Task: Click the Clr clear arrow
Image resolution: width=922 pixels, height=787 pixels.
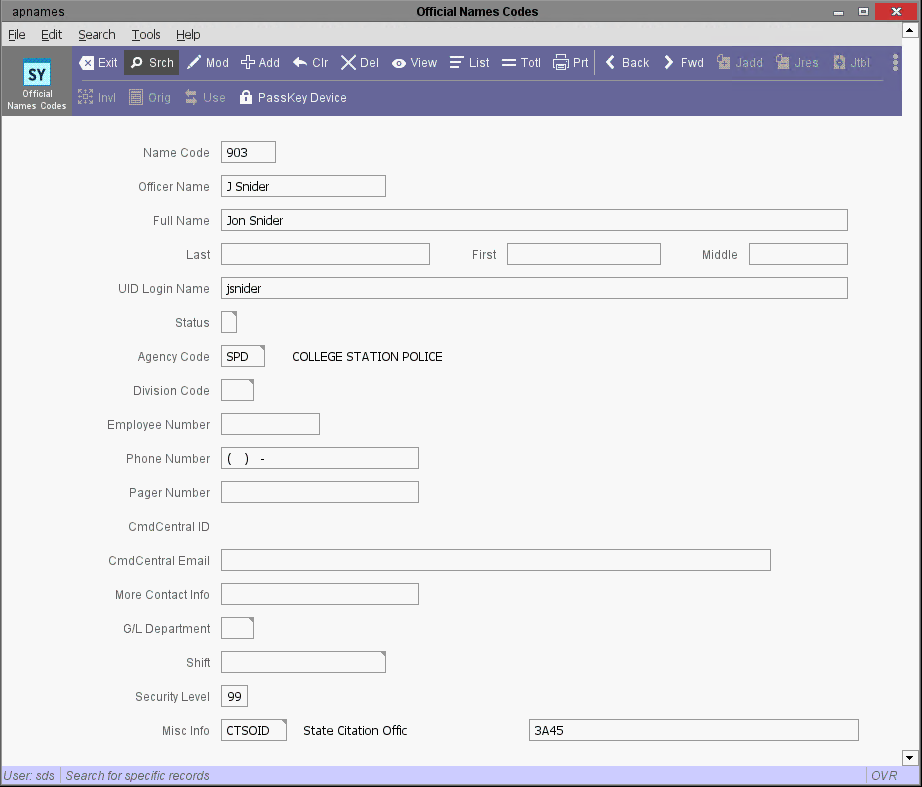Action: (x=310, y=62)
